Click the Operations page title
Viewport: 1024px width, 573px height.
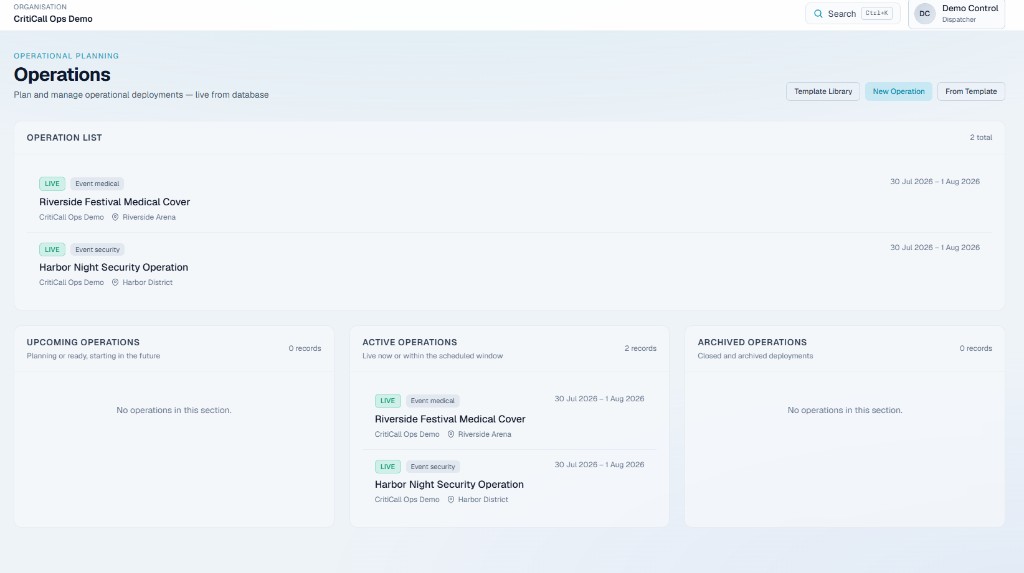62,74
